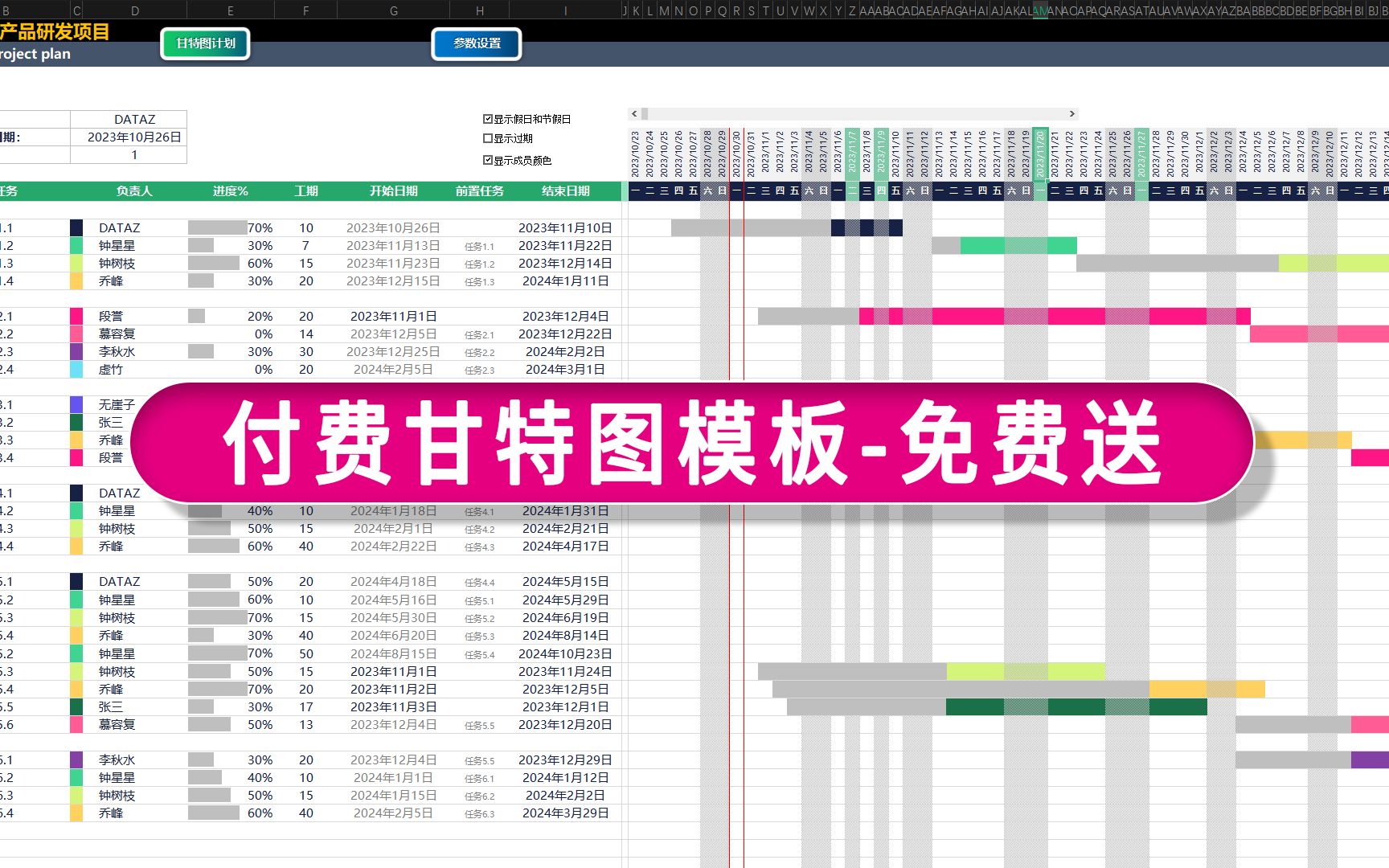Enable the 显示过期 checkbox
Image resolution: width=1389 pixels, height=868 pixels.
pyautogui.click(x=488, y=138)
